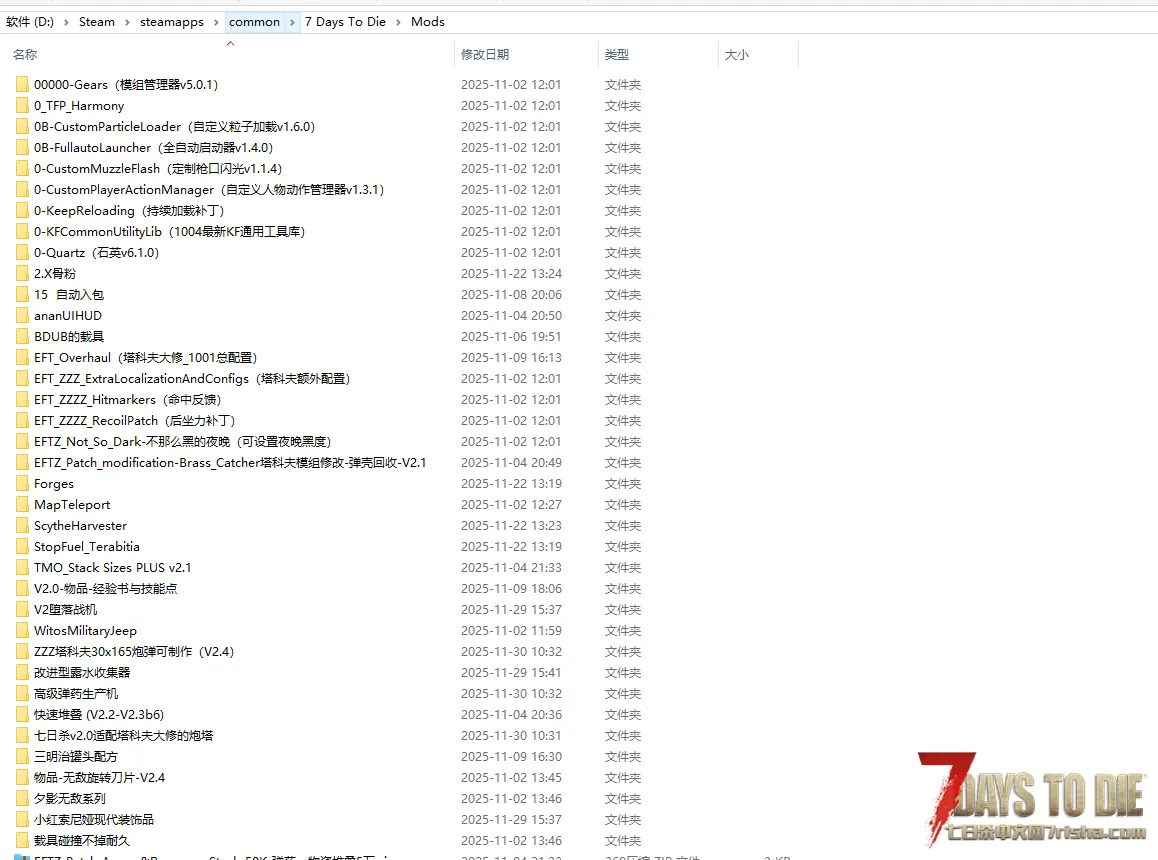Select the MapTeleport folder icon
Screen dimensions: 1158x860
coord(22,505)
